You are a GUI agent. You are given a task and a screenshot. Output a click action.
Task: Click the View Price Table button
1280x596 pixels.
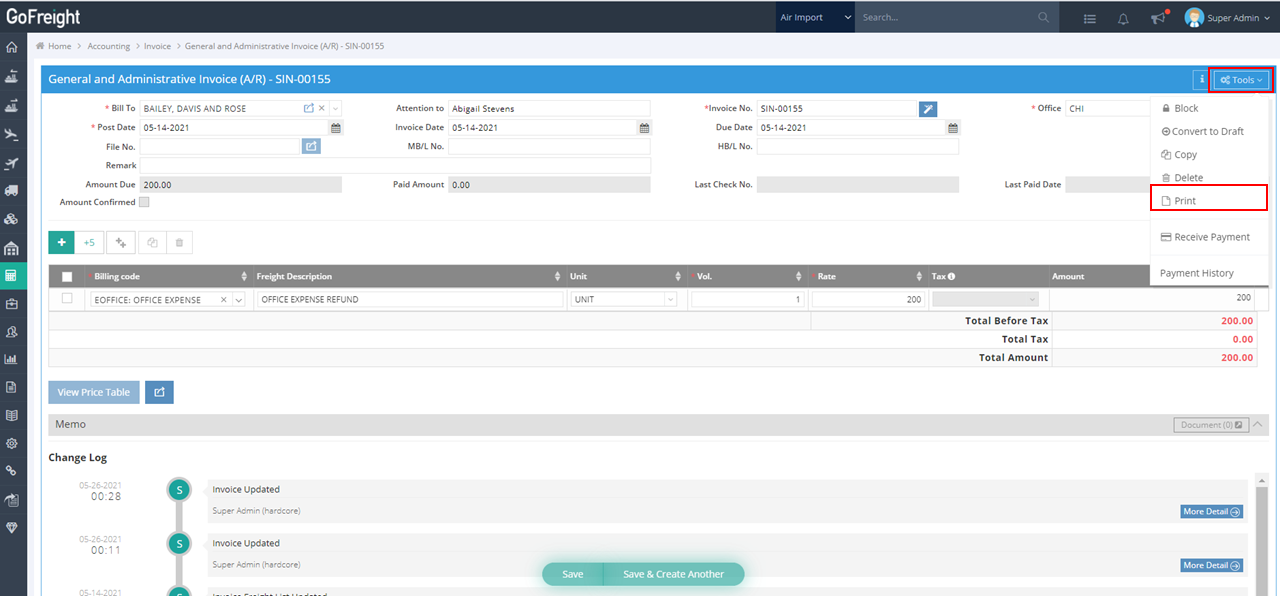tap(94, 392)
